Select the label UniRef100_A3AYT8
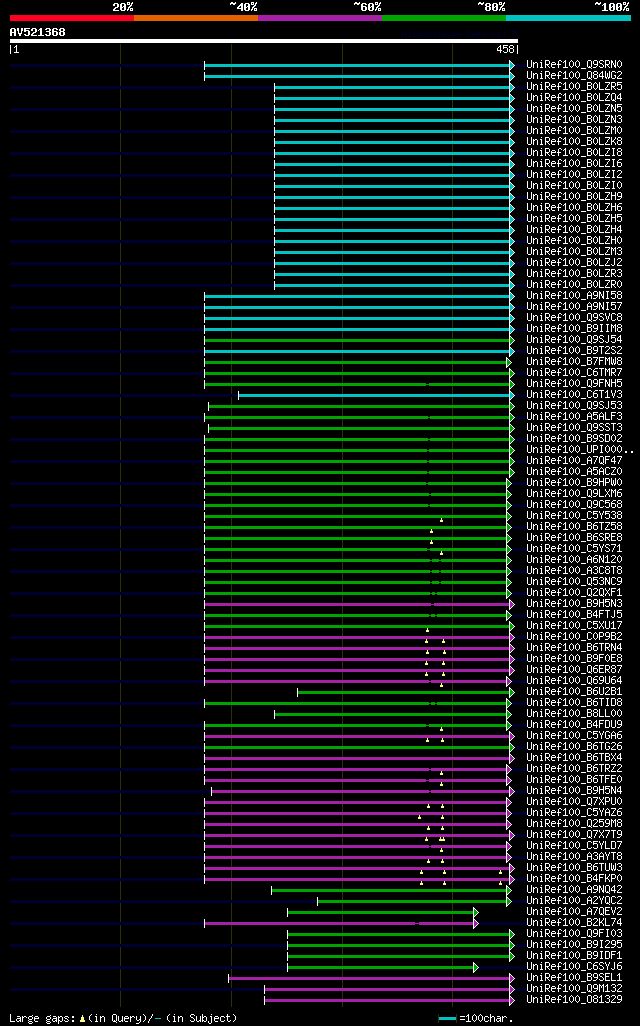640x1026 pixels. 575,857
